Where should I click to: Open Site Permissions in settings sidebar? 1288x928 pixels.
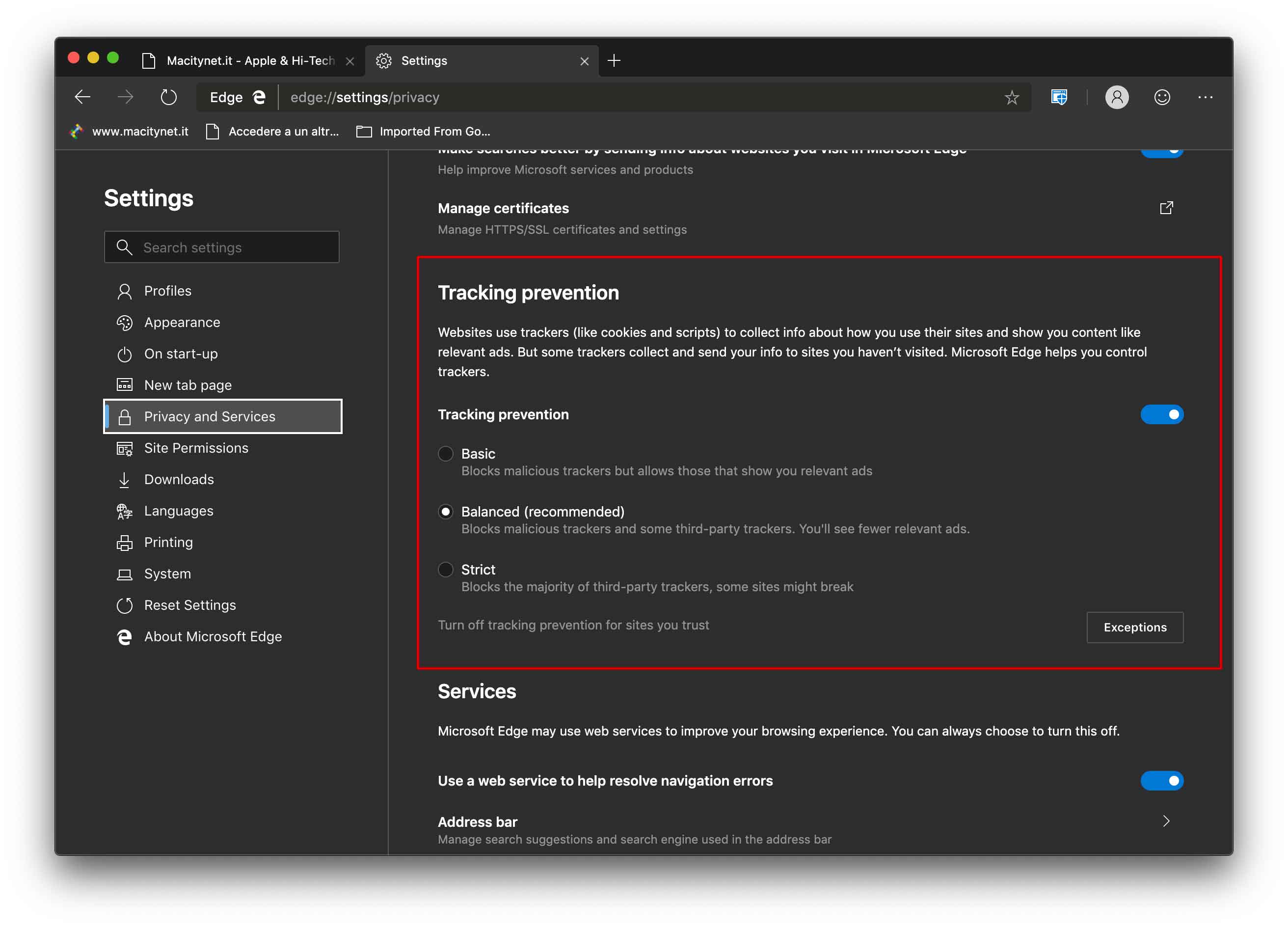point(196,448)
